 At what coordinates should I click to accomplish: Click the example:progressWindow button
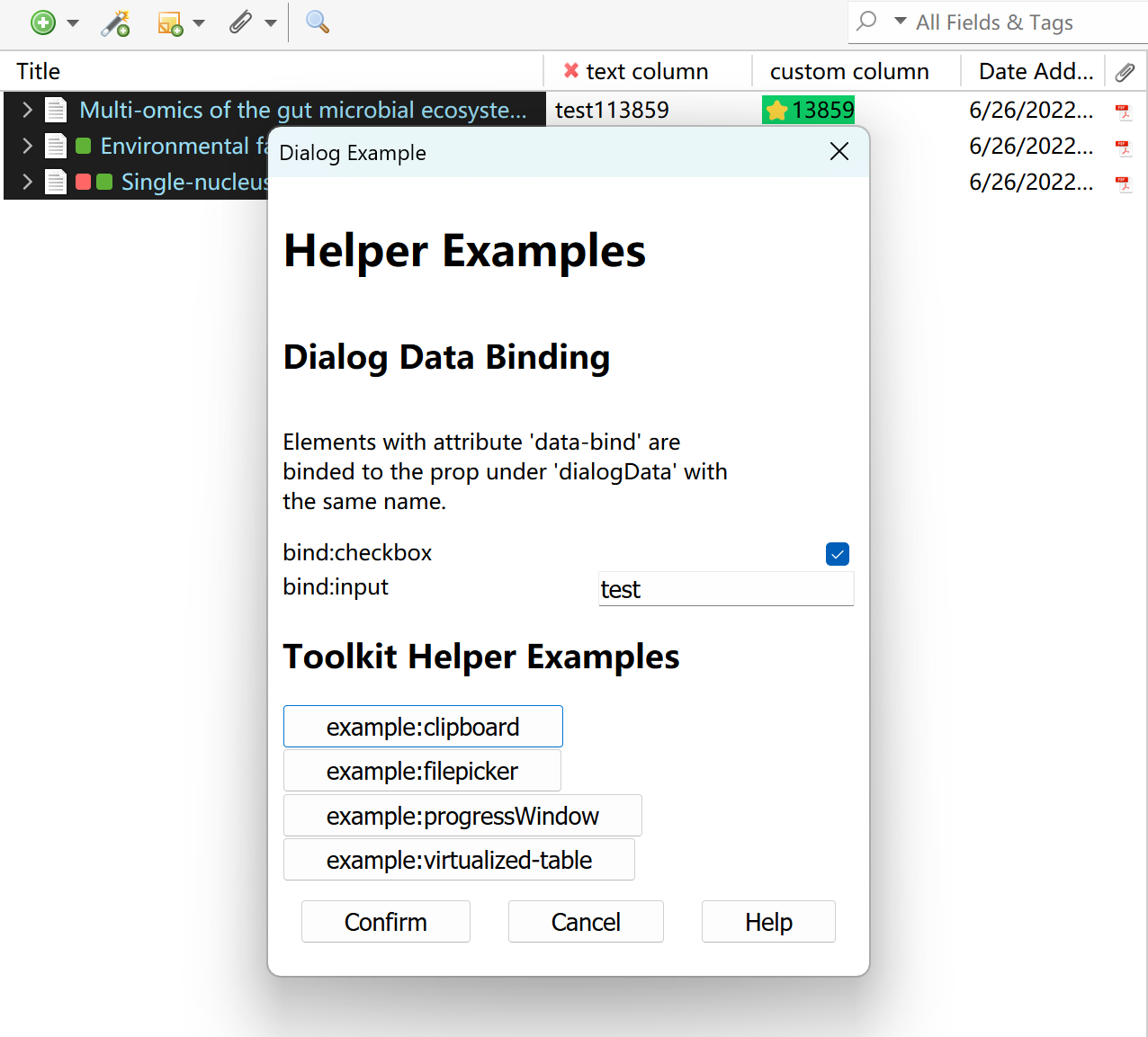coord(462,816)
